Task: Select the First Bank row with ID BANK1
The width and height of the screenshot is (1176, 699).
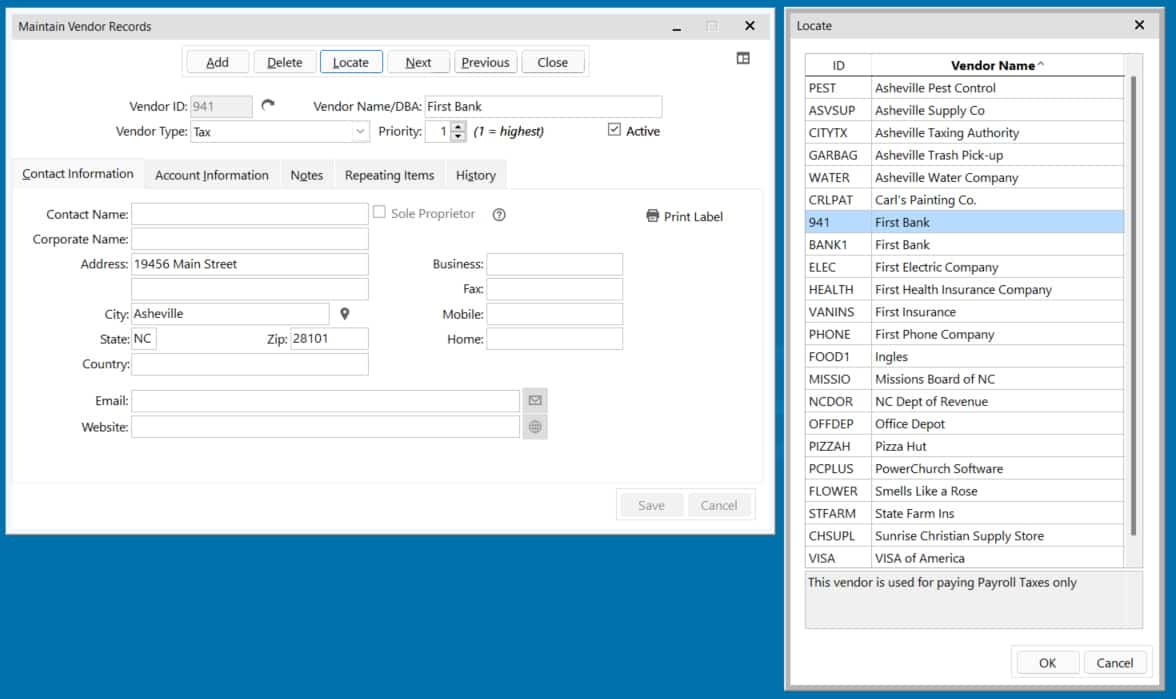Action: click(964, 244)
